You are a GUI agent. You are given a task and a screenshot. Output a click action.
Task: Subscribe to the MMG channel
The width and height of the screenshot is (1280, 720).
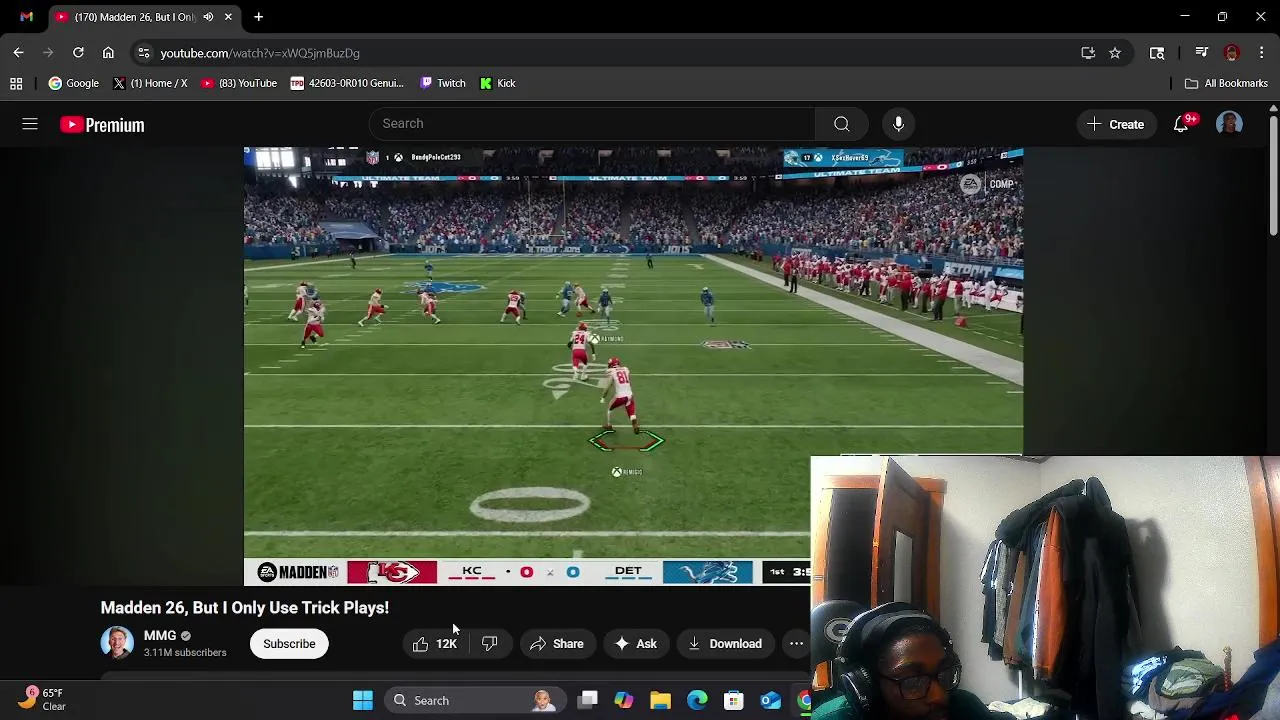(289, 644)
